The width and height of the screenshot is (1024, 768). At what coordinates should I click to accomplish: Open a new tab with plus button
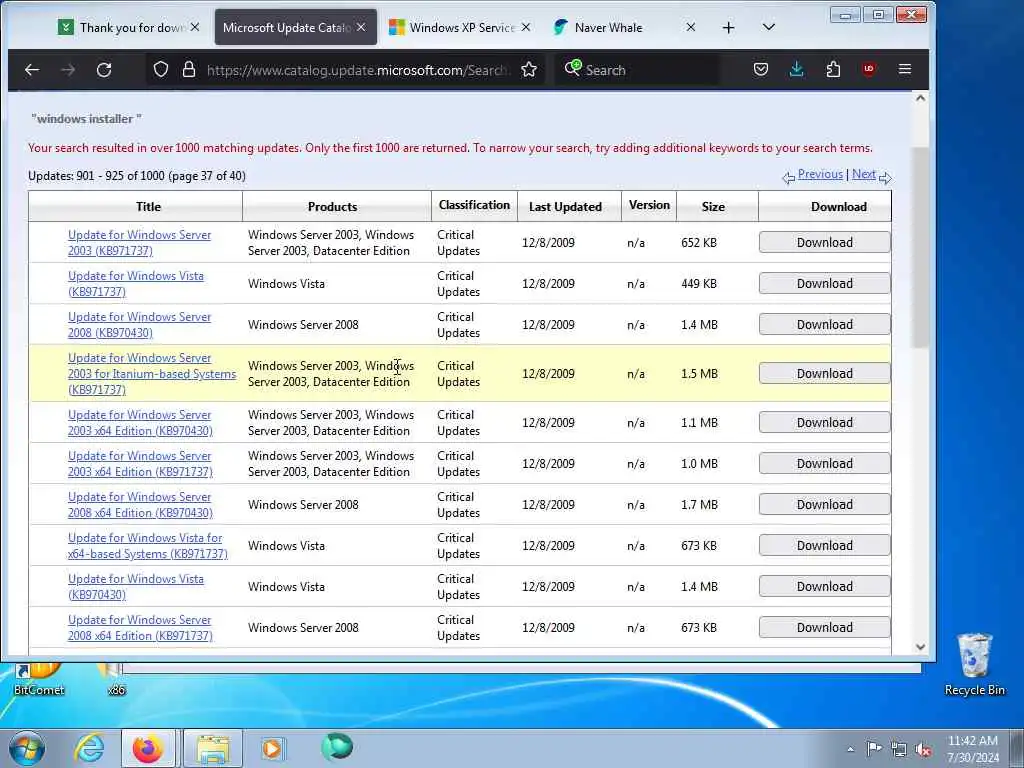728,27
